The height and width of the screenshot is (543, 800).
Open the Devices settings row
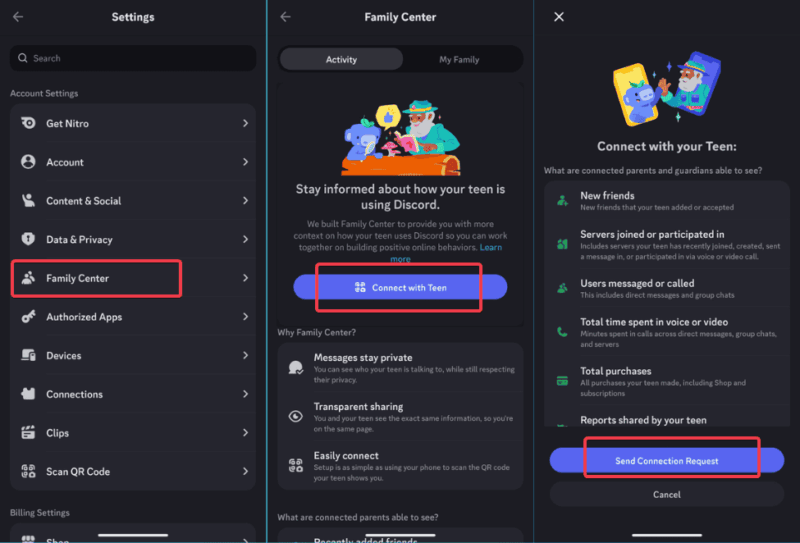tap(133, 355)
